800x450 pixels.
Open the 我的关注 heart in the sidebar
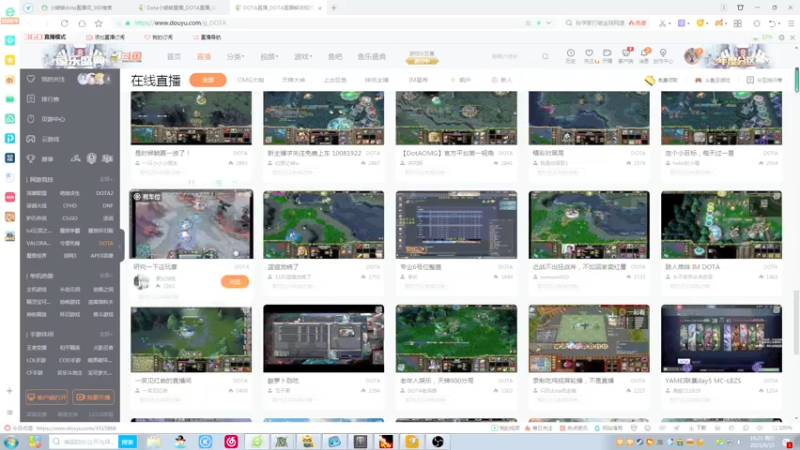click(x=31, y=79)
